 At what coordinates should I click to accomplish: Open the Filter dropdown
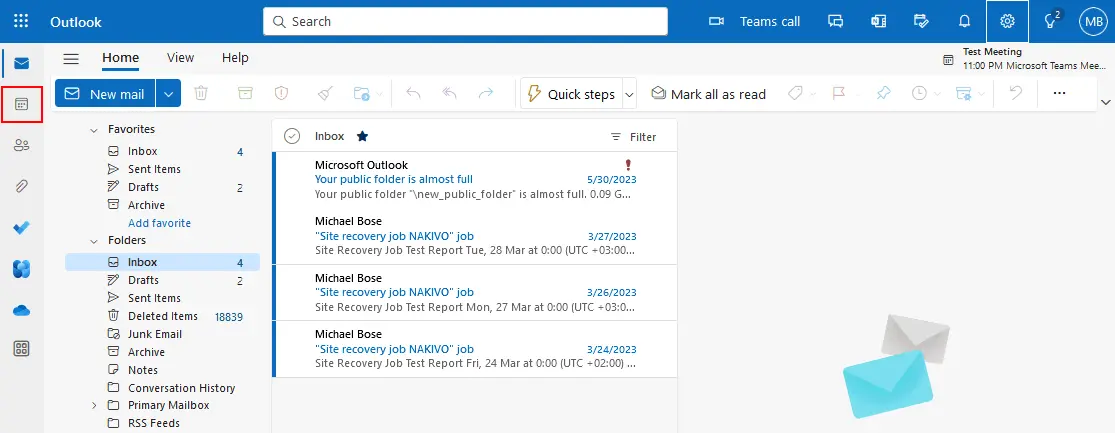(633, 137)
